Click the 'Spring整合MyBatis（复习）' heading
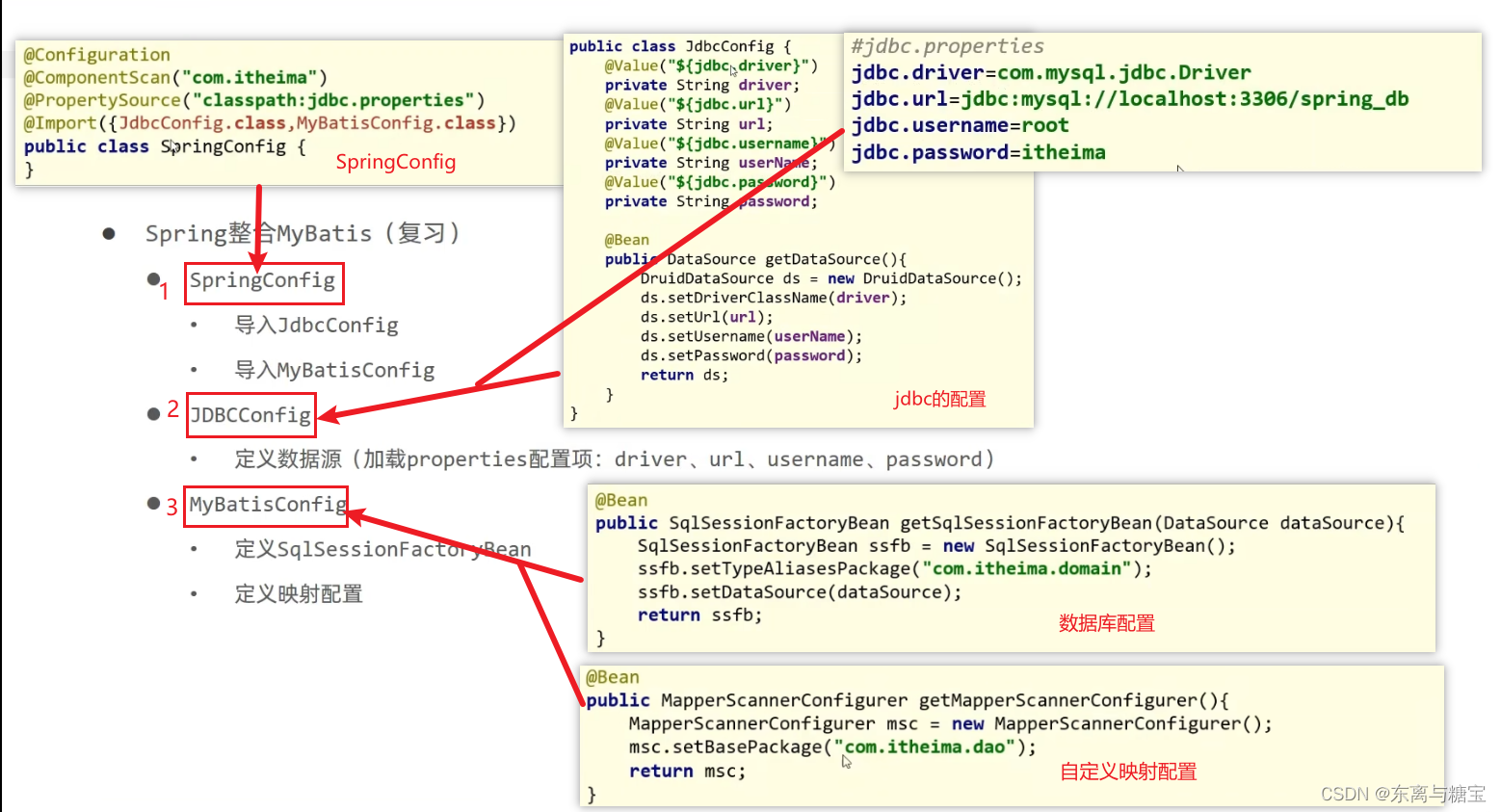The width and height of the screenshot is (1501, 812). (x=303, y=233)
